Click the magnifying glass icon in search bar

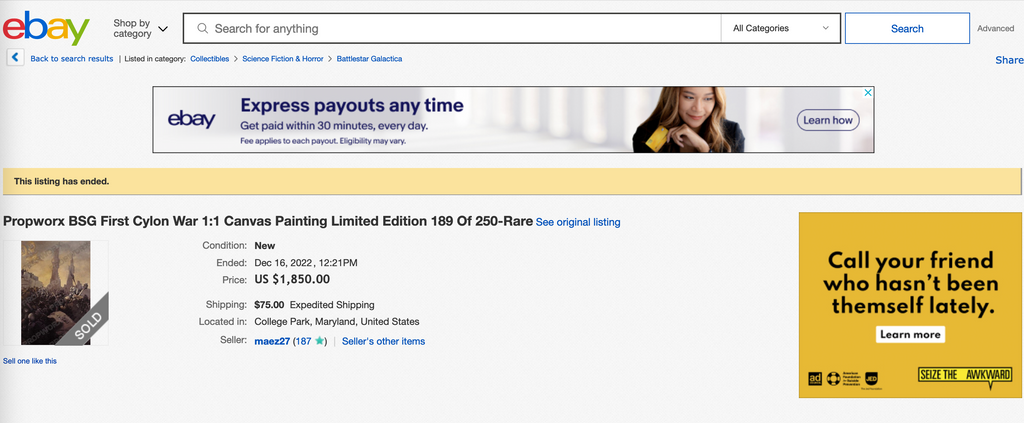tap(202, 29)
